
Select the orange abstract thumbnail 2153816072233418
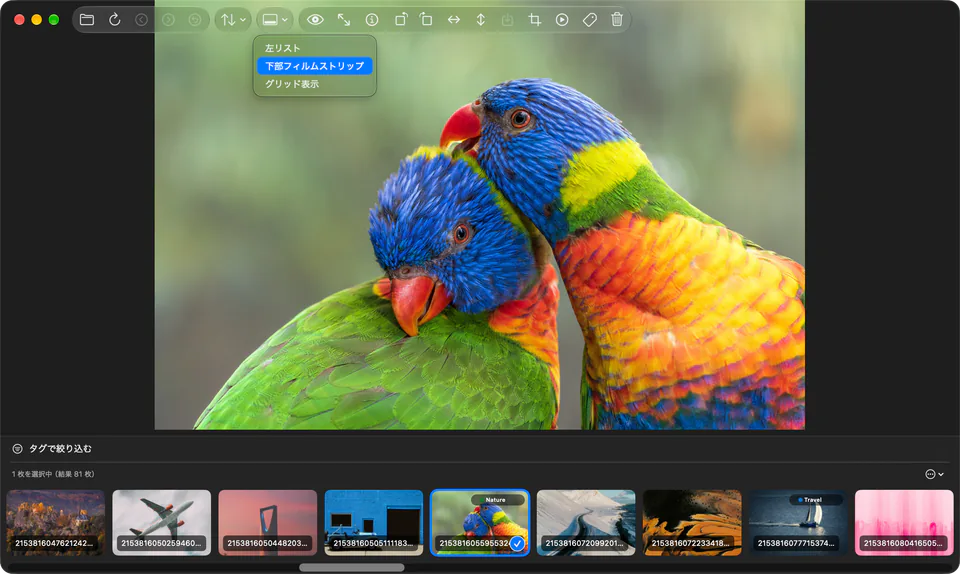point(692,523)
